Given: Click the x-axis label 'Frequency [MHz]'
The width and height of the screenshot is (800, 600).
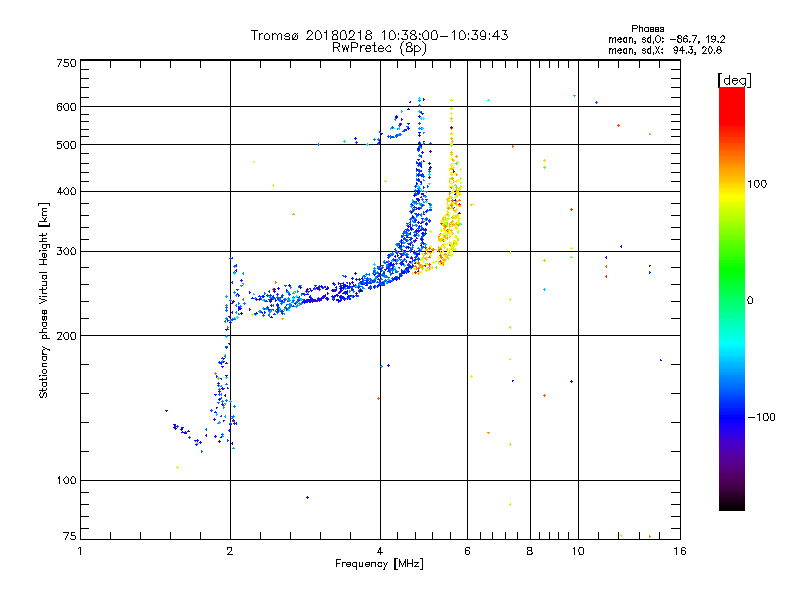Looking at the screenshot, I should pos(379,564).
